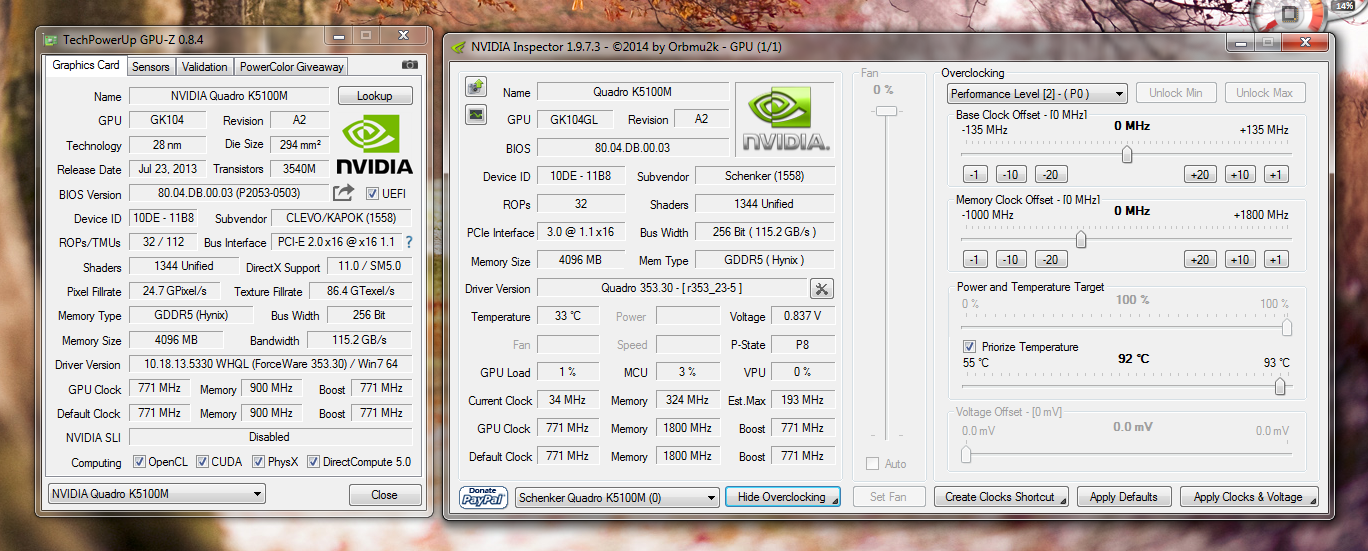Click the upload screenshot icon in NVIDIA Inspector
The image size is (1368, 551).
click(476, 87)
